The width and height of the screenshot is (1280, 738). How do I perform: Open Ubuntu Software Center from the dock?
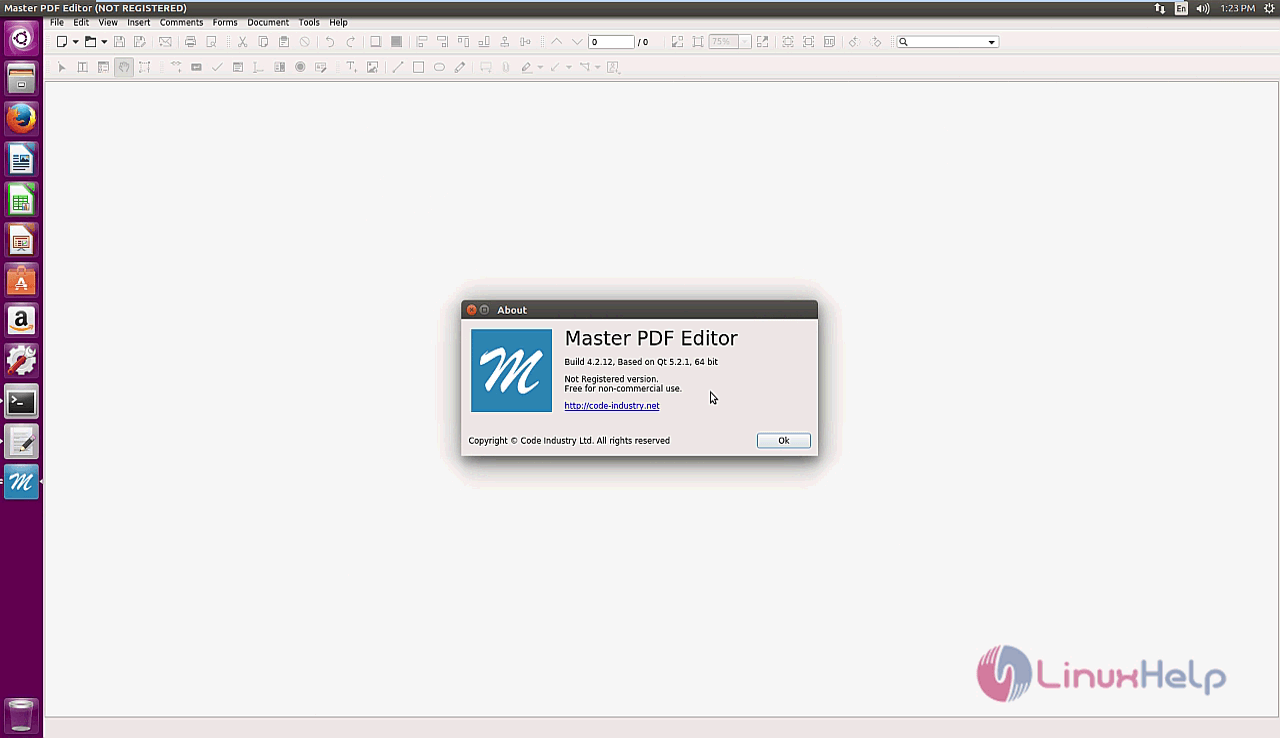coord(21,281)
